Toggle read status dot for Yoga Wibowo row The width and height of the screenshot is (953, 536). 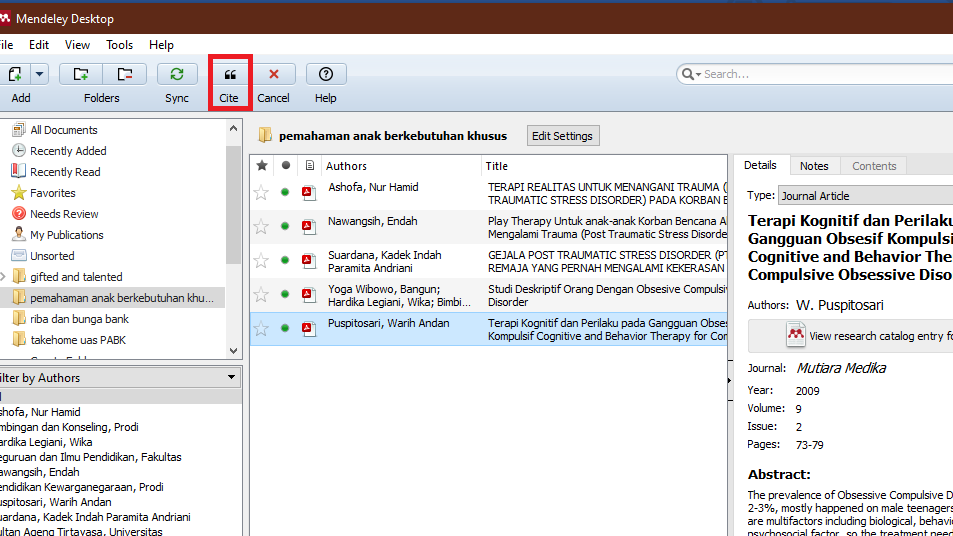coord(285,294)
